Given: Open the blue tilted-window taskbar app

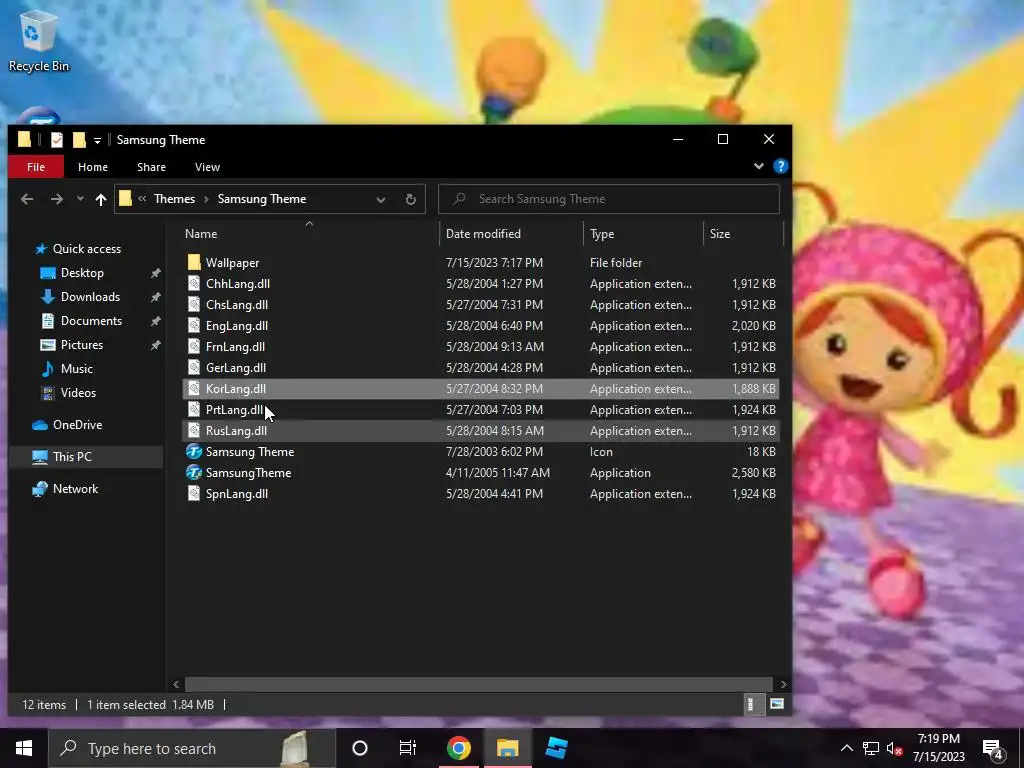Looking at the screenshot, I should pyautogui.click(x=556, y=748).
